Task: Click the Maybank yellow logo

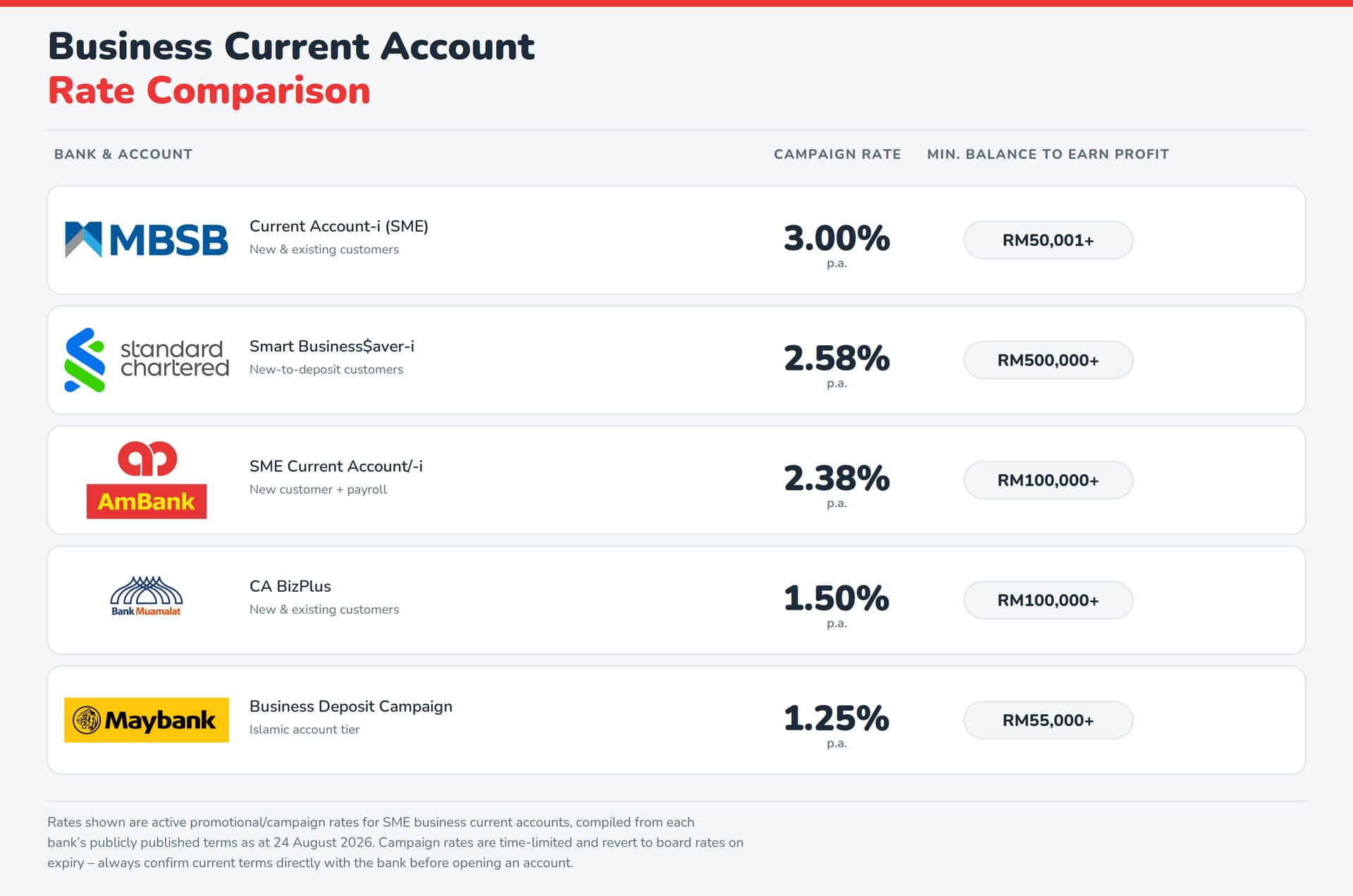Action: 147,720
